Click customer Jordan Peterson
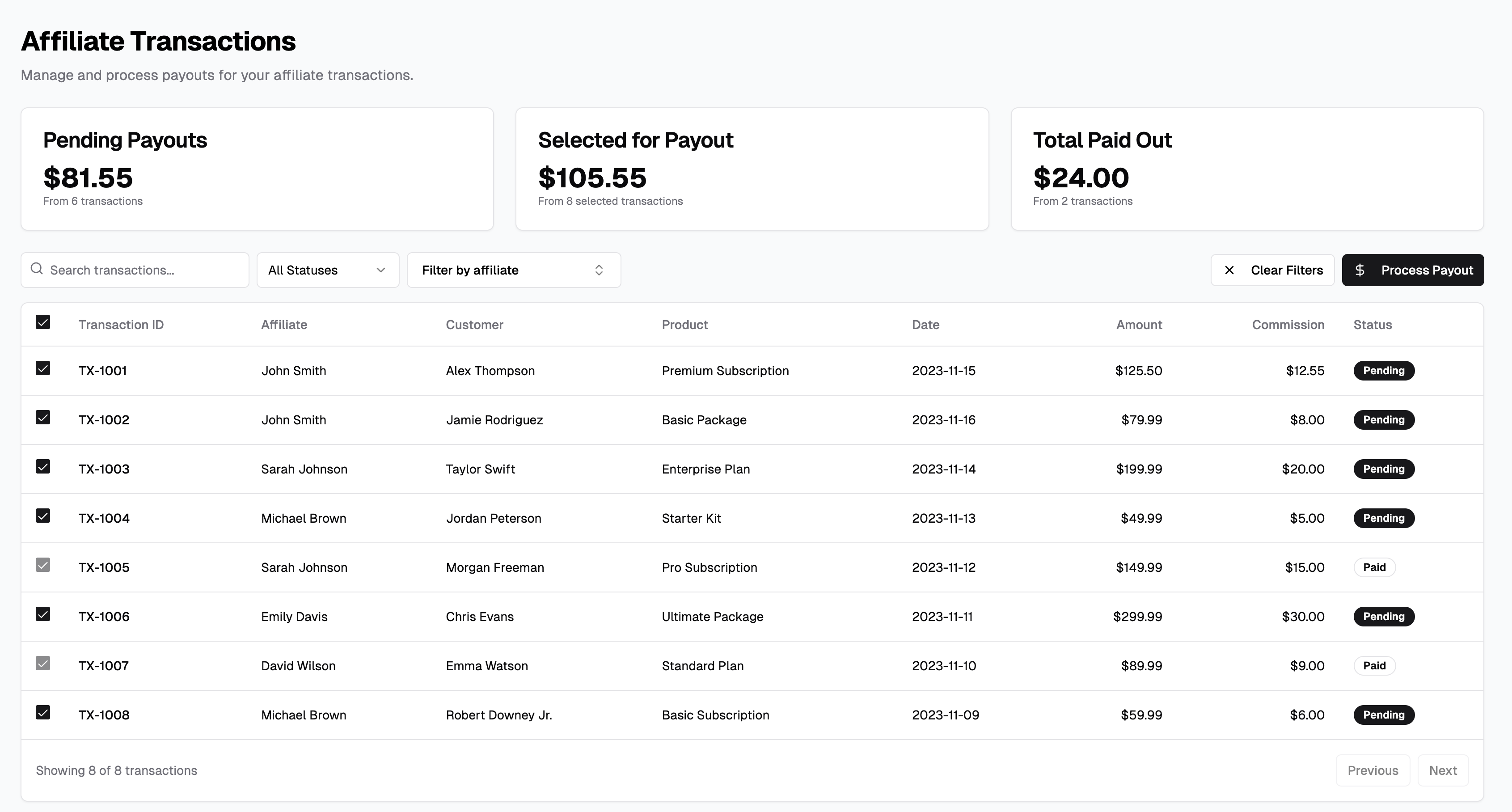The width and height of the screenshot is (1512, 812). tap(493, 518)
